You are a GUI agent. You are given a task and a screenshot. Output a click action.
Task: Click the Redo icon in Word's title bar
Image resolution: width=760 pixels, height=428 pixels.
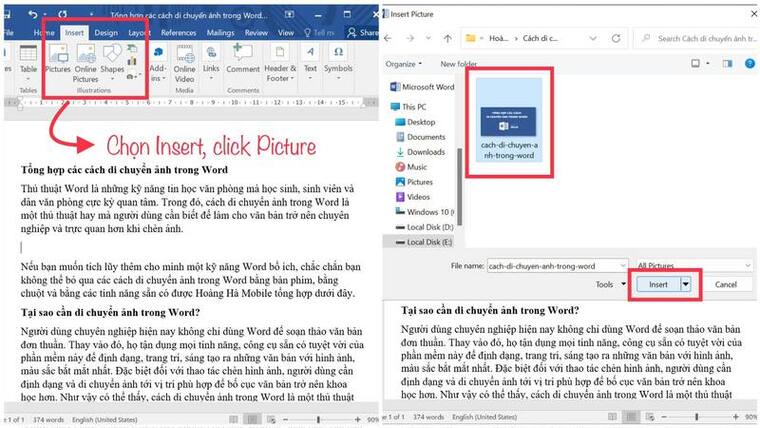pos(63,15)
